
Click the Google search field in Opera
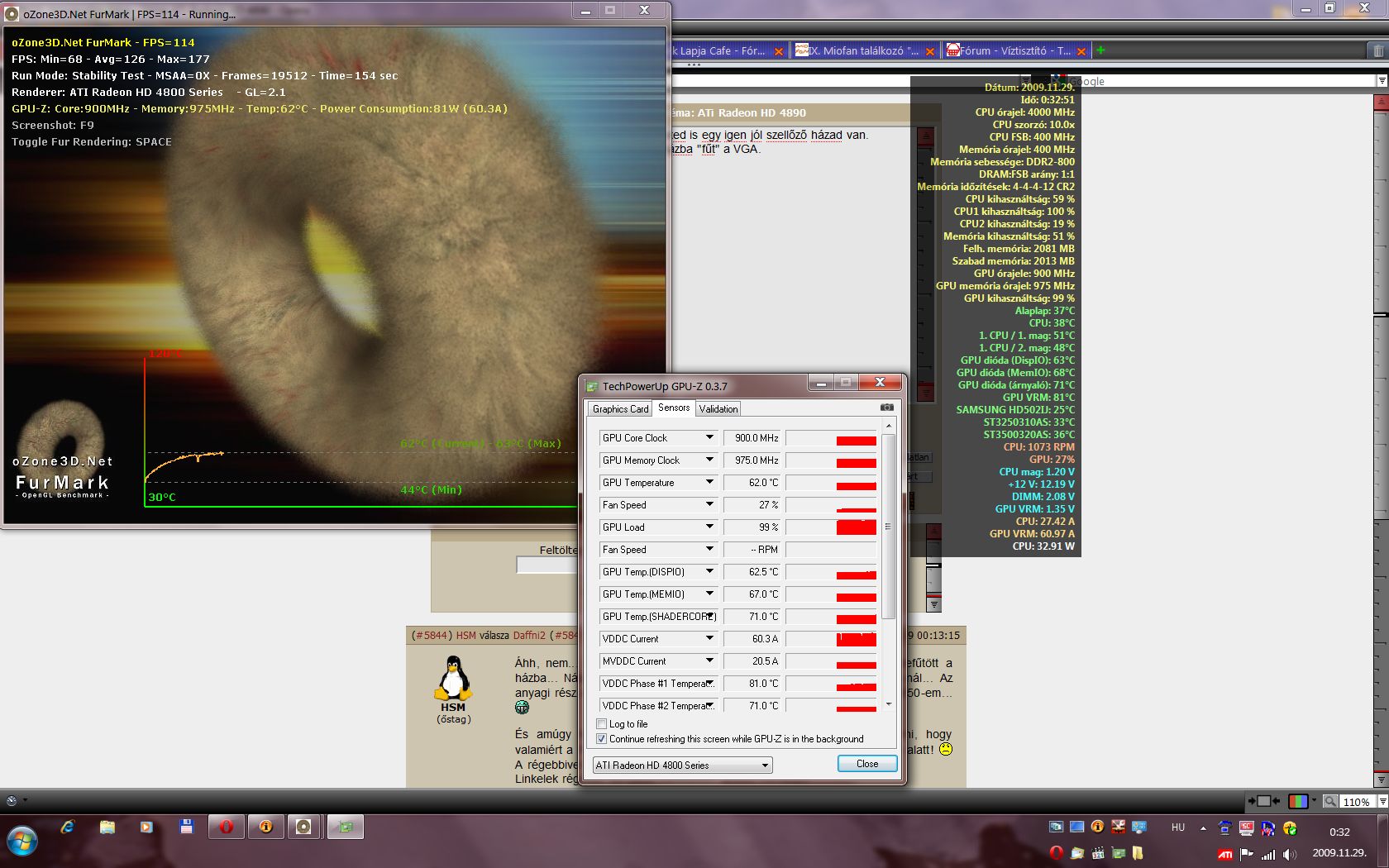[1222, 81]
